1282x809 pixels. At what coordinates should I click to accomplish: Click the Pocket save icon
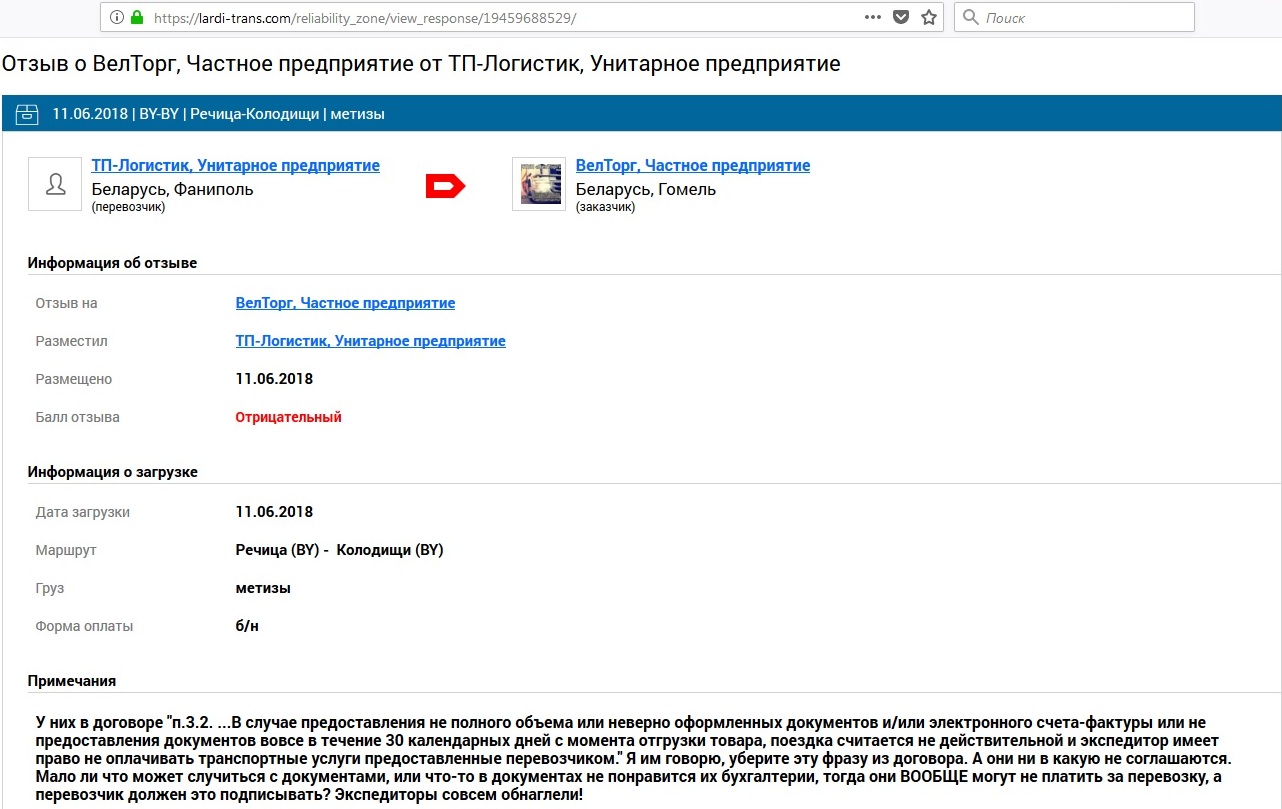point(901,18)
